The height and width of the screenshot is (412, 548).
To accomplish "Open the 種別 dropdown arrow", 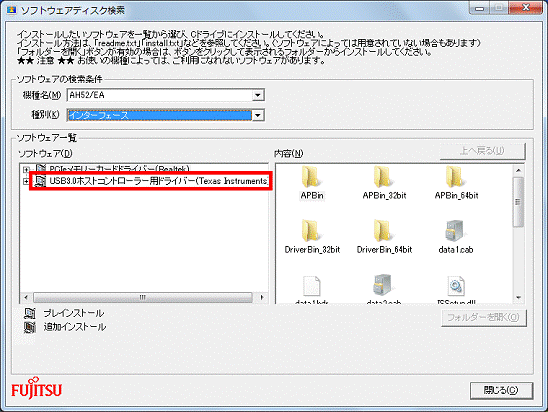I will pos(258,115).
